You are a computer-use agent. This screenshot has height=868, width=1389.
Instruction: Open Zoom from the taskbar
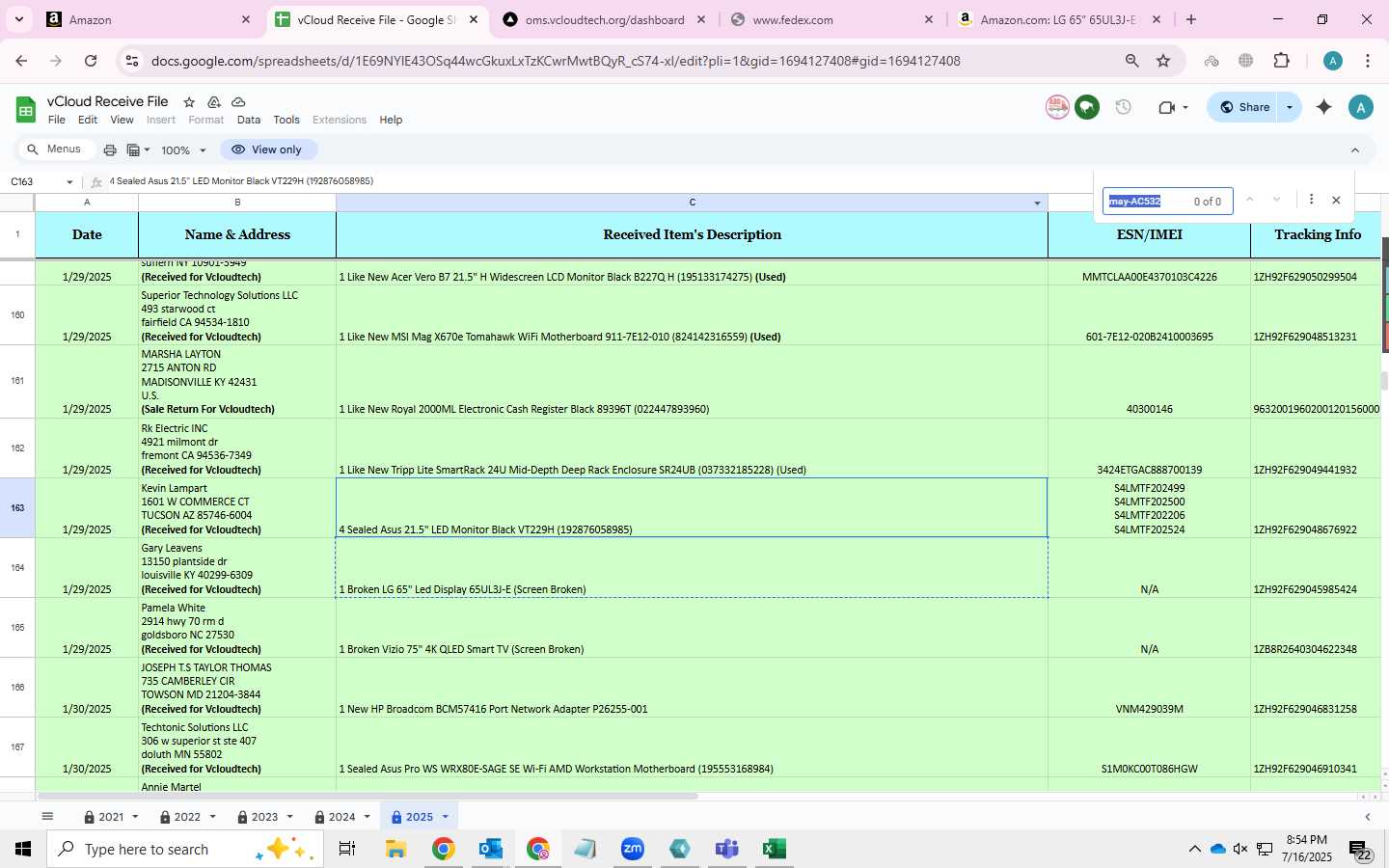632,849
